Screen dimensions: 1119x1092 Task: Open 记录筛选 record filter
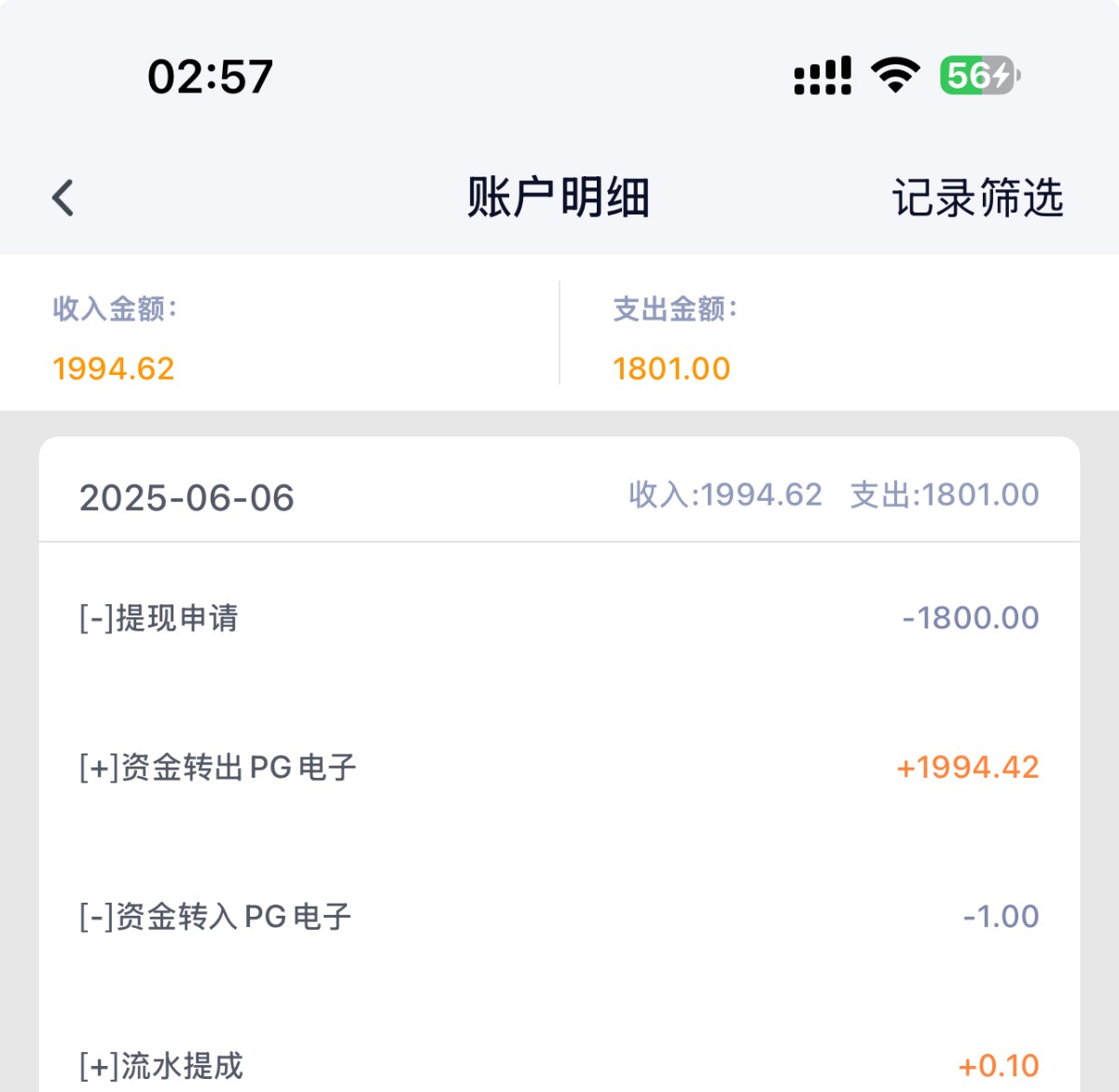pyautogui.click(x=977, y=198)
